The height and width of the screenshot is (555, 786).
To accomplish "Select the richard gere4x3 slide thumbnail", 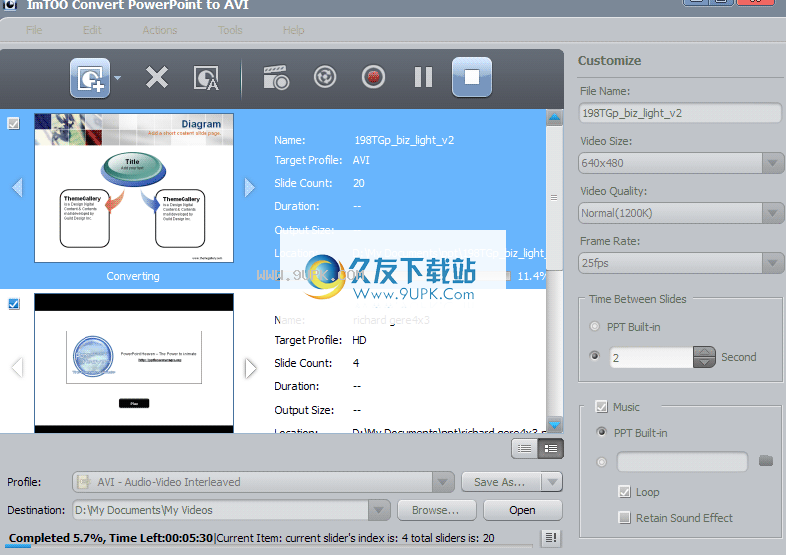I will point(134,363).
